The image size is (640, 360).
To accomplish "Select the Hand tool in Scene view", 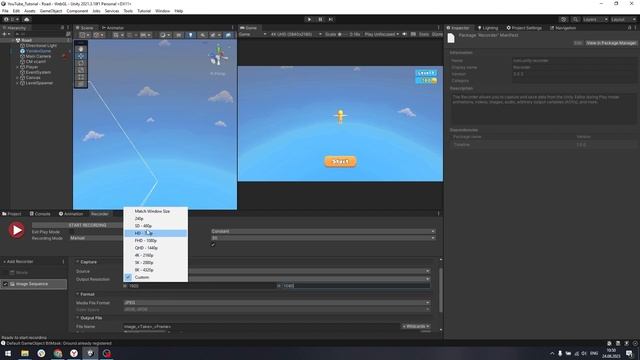I will coord(81,49).
